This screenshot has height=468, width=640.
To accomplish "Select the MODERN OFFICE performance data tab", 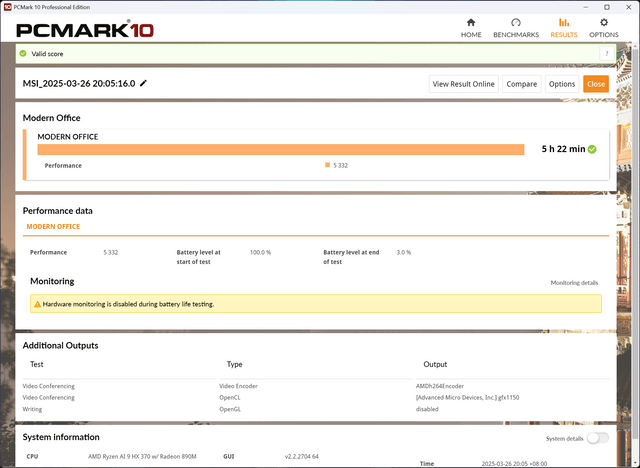I will tap(53, 226).
